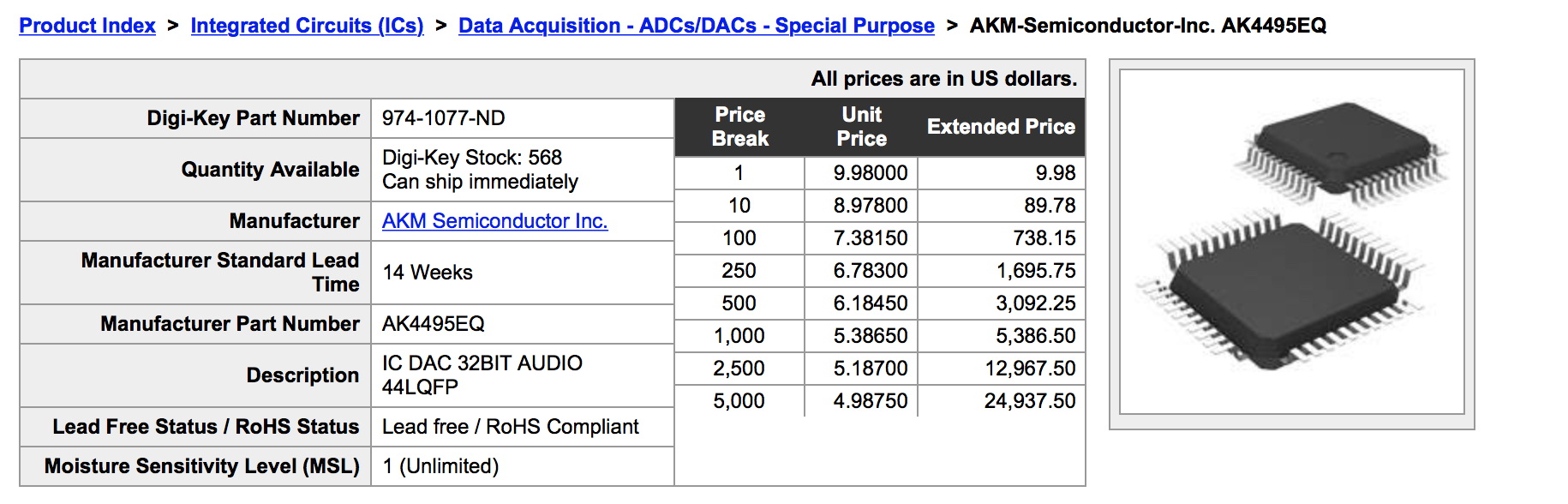Open the Integrated Circuits (ICs) breadcrumb link
The image size is (1568, 504).
pyautogui.click(x=307, y=26)
